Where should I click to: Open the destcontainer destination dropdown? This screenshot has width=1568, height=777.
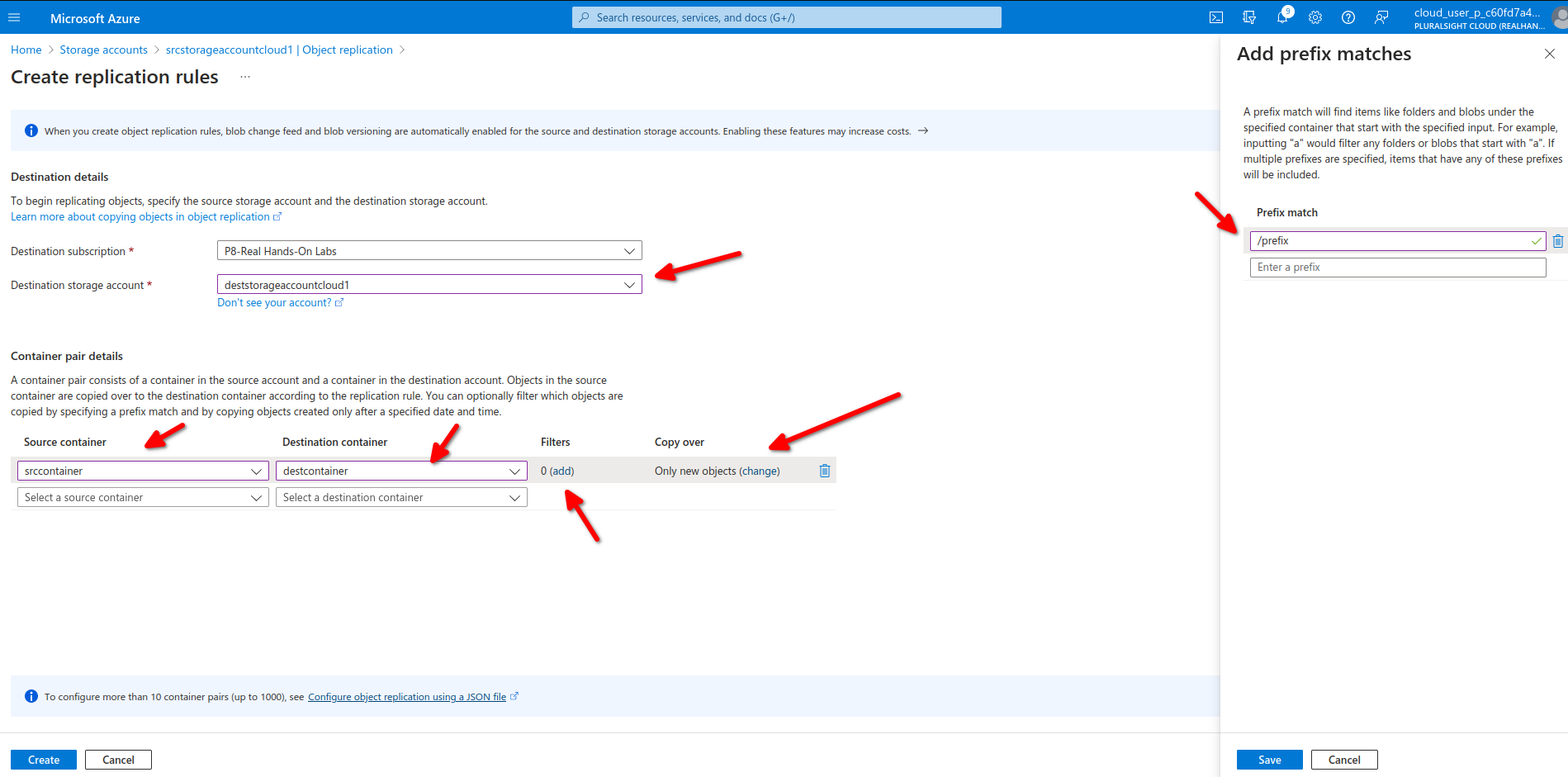[x=400, y=471]
